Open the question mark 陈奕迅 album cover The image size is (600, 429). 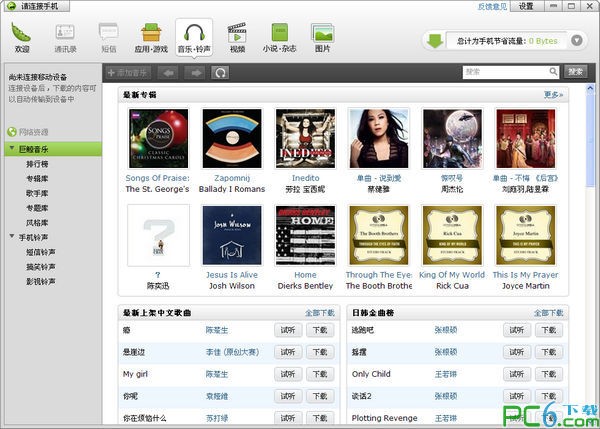[x=158, y=235]
